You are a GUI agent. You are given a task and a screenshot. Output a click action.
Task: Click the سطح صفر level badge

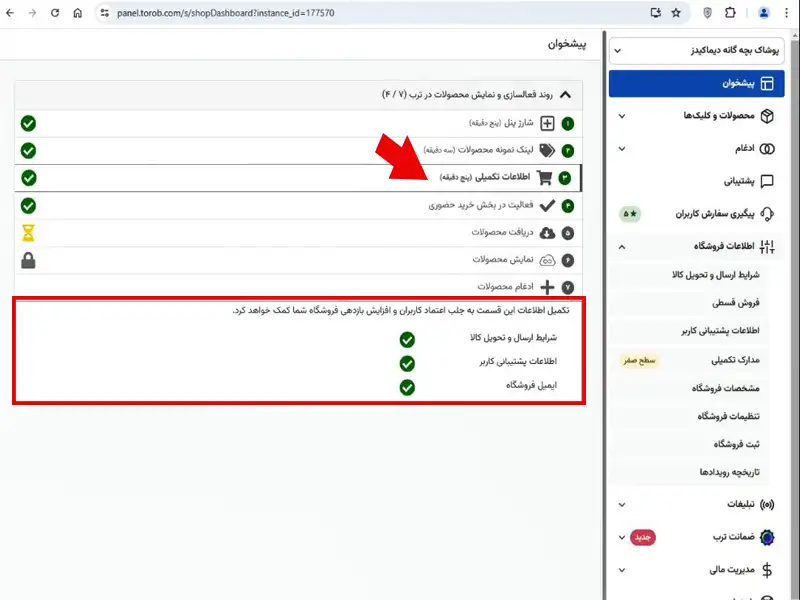point(639,360)
